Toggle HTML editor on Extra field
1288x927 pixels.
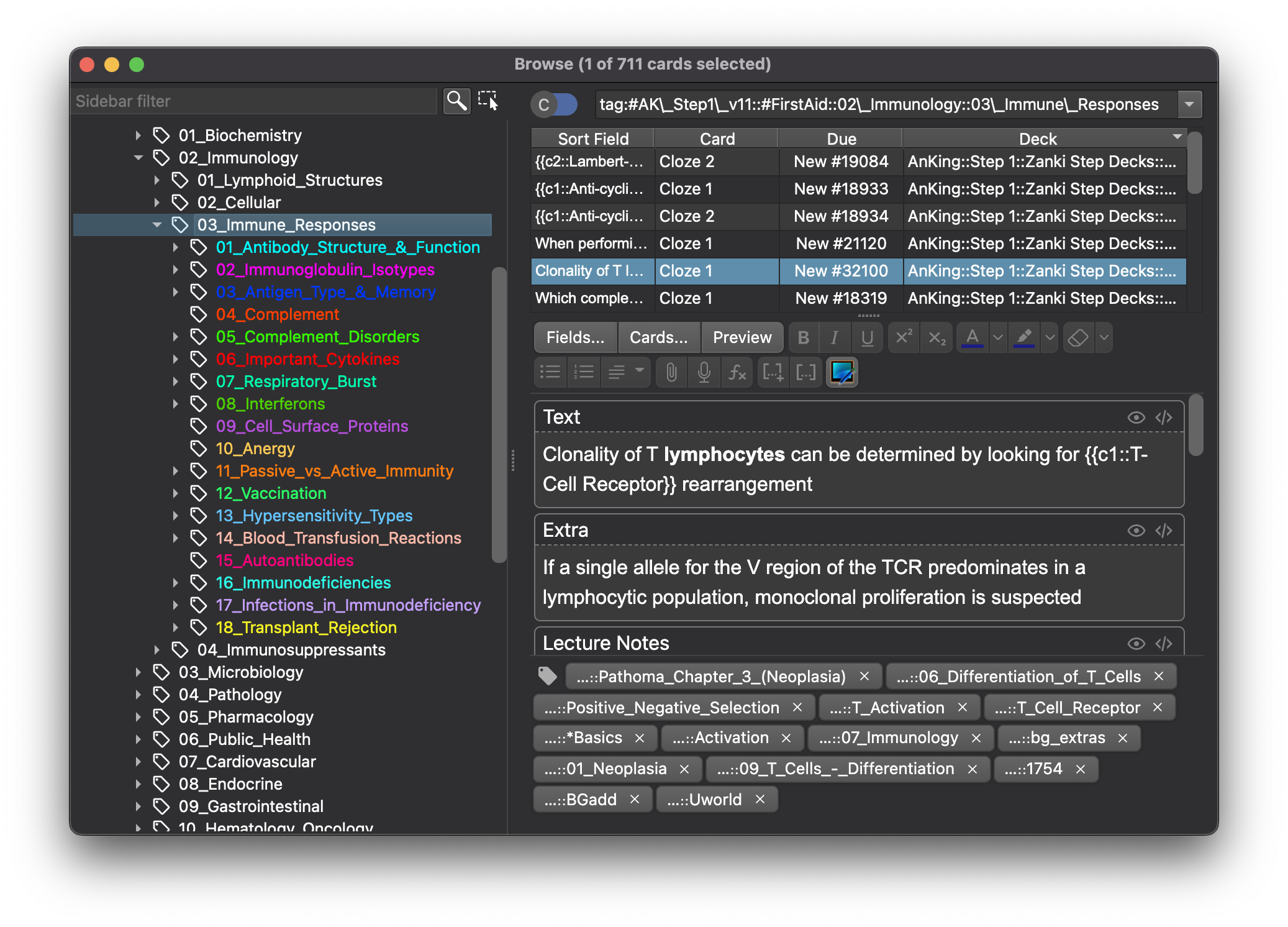1164,531
